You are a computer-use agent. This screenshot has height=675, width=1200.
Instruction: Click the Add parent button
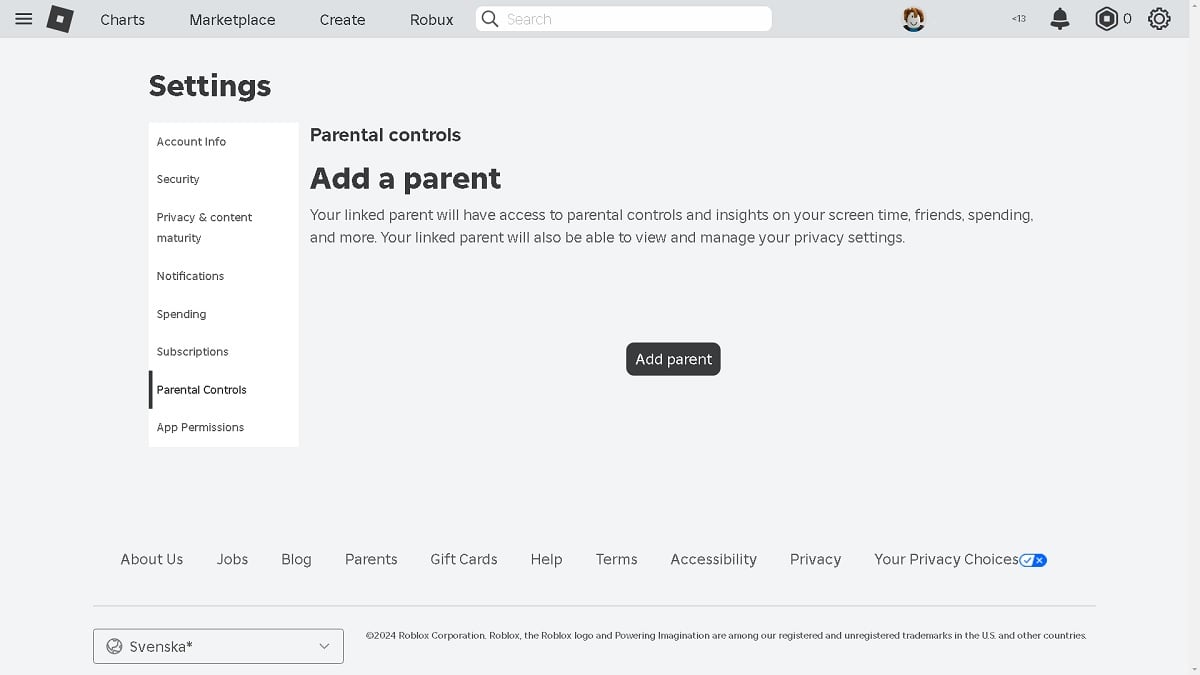click(673, 359)
